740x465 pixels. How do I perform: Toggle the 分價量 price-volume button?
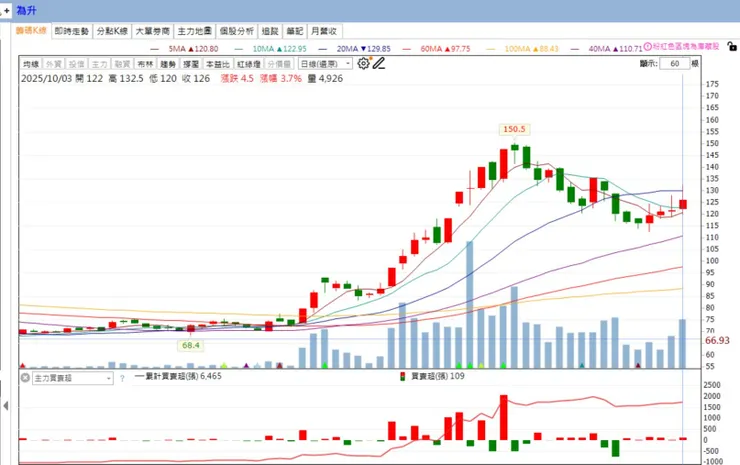tap(279, 64)
